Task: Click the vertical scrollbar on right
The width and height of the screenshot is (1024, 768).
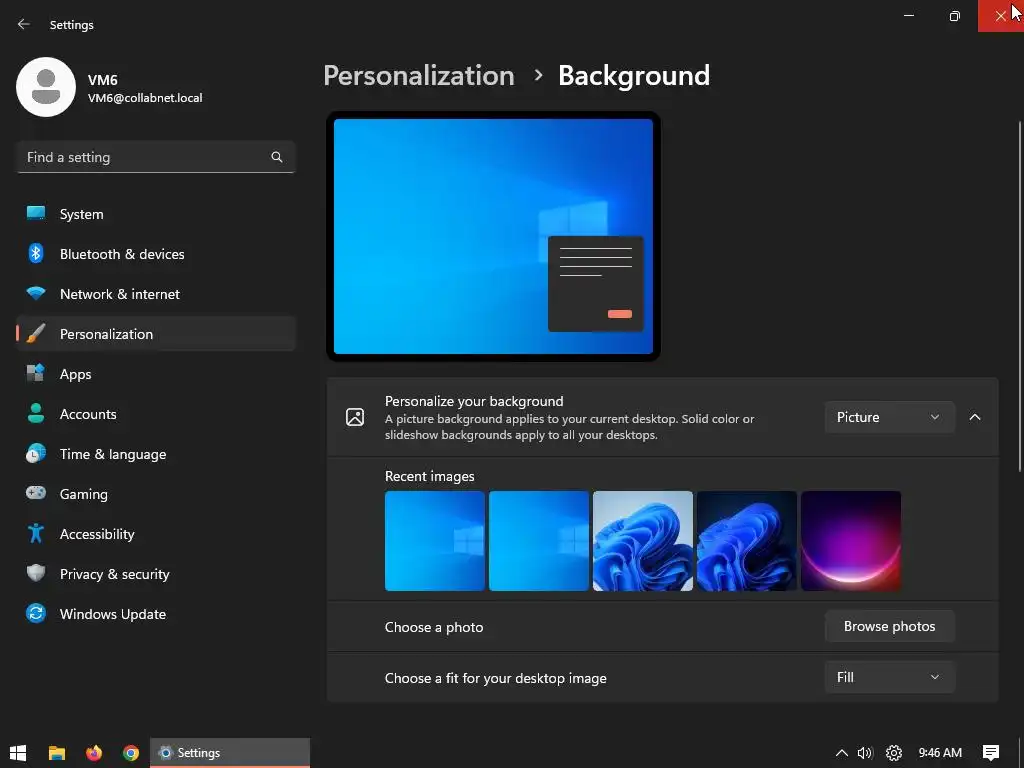Action: tap(1020, 296)
